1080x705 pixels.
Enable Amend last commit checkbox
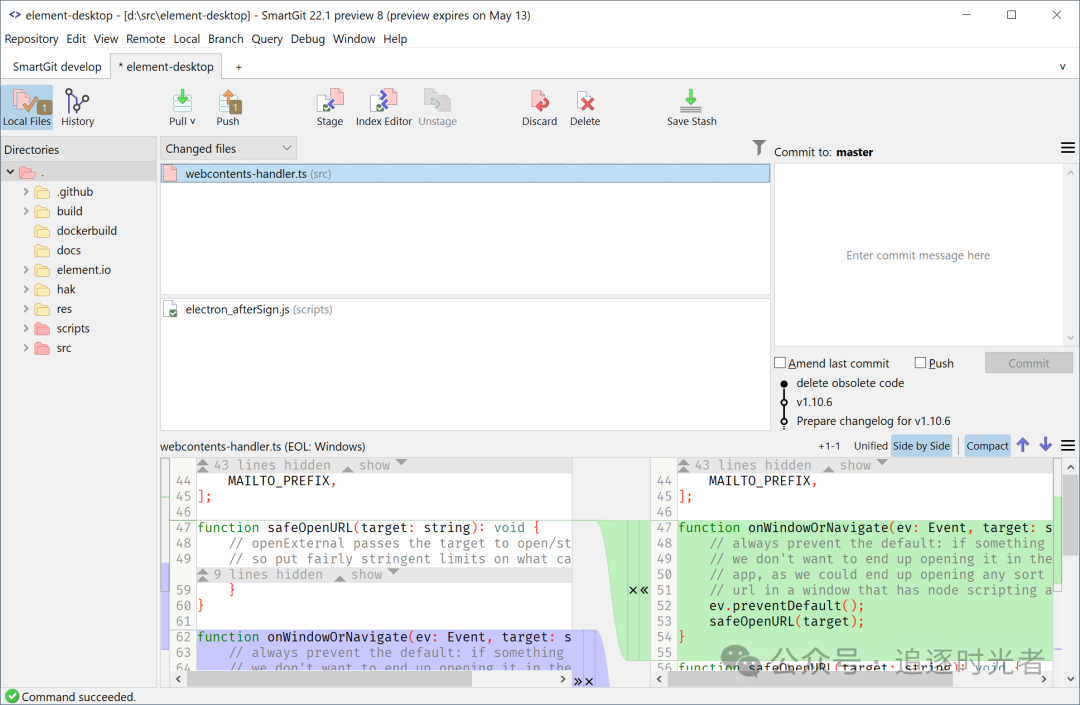pos(780,363)
